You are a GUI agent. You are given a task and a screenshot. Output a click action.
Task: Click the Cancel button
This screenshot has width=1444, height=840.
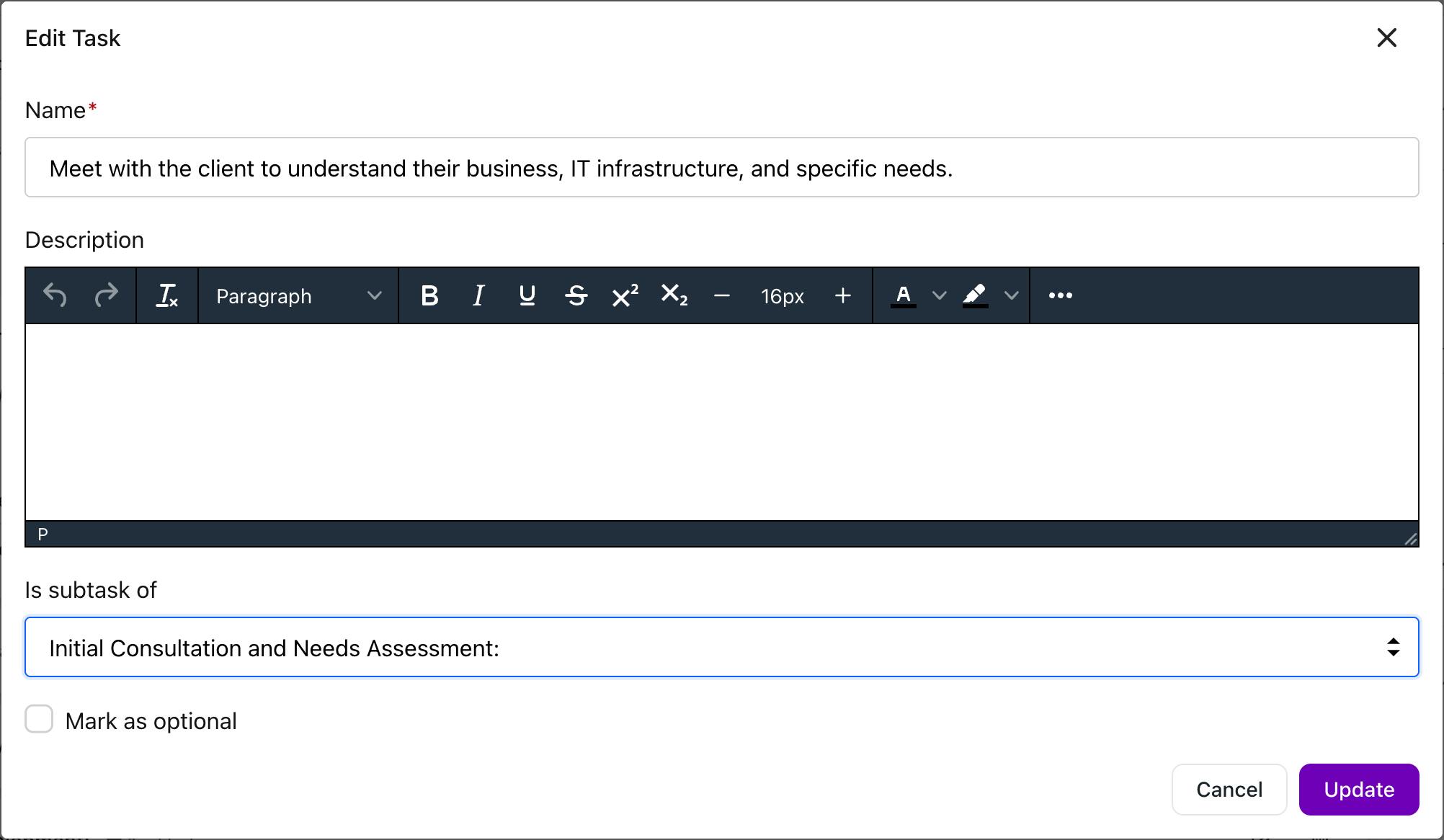pyautogui.click(x=1229, y=790)
